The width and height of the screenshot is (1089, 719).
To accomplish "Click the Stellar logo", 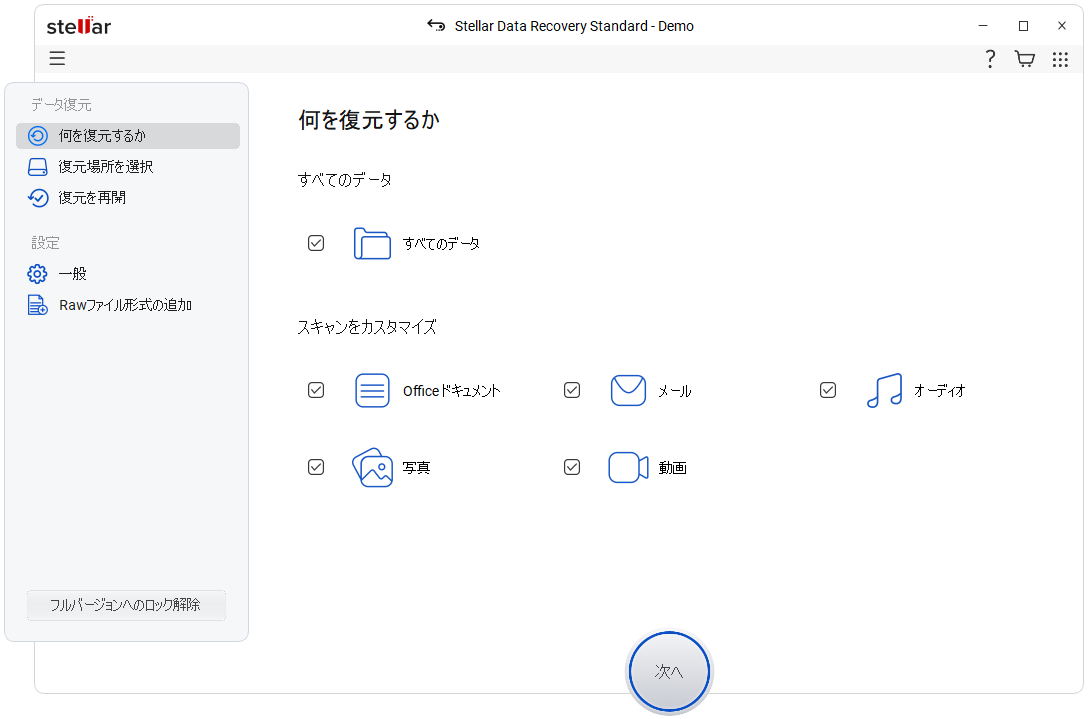I will (x=79, y=26).
